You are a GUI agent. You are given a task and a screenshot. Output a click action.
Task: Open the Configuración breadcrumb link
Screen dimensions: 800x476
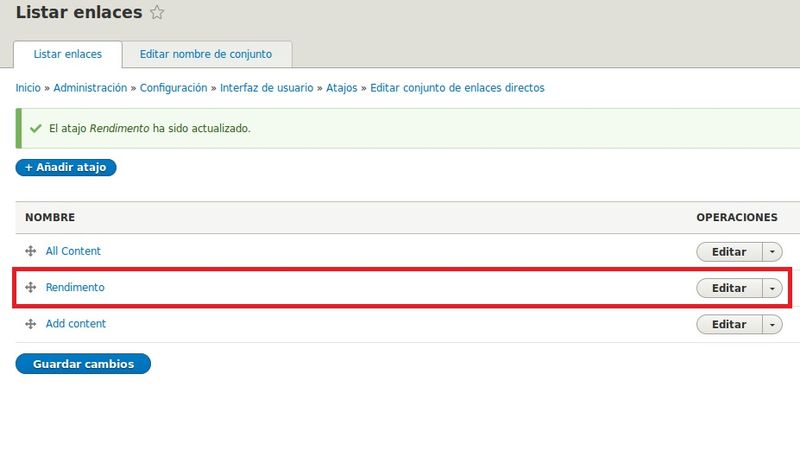(x=173, y=88)
